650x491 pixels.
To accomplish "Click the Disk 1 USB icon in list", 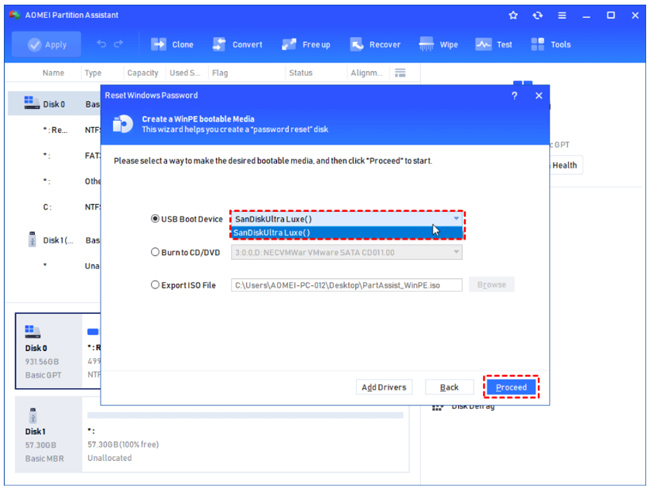I will [32, 239].
